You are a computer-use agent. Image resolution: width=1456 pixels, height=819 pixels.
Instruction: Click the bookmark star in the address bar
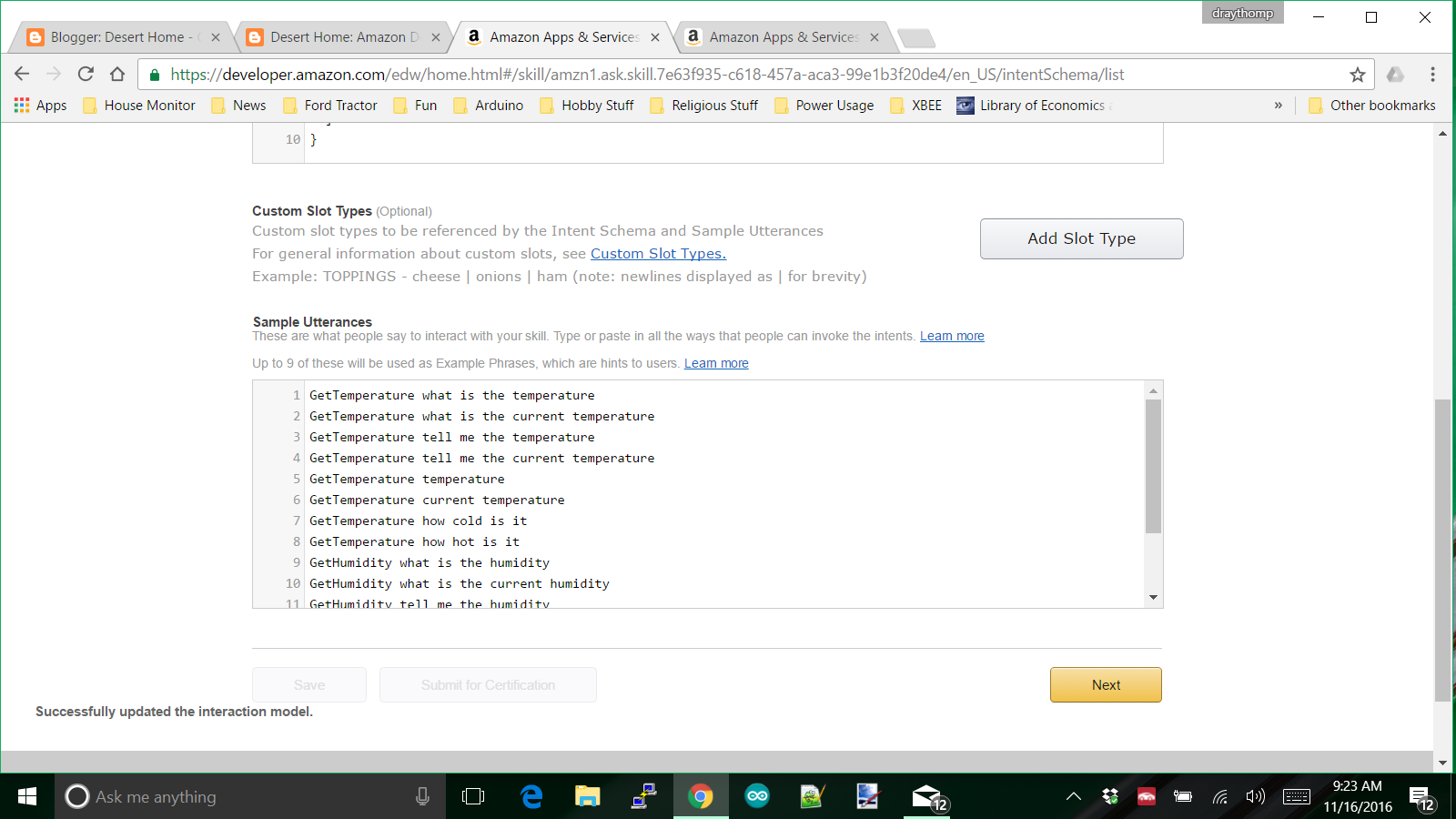[1356, 75]
